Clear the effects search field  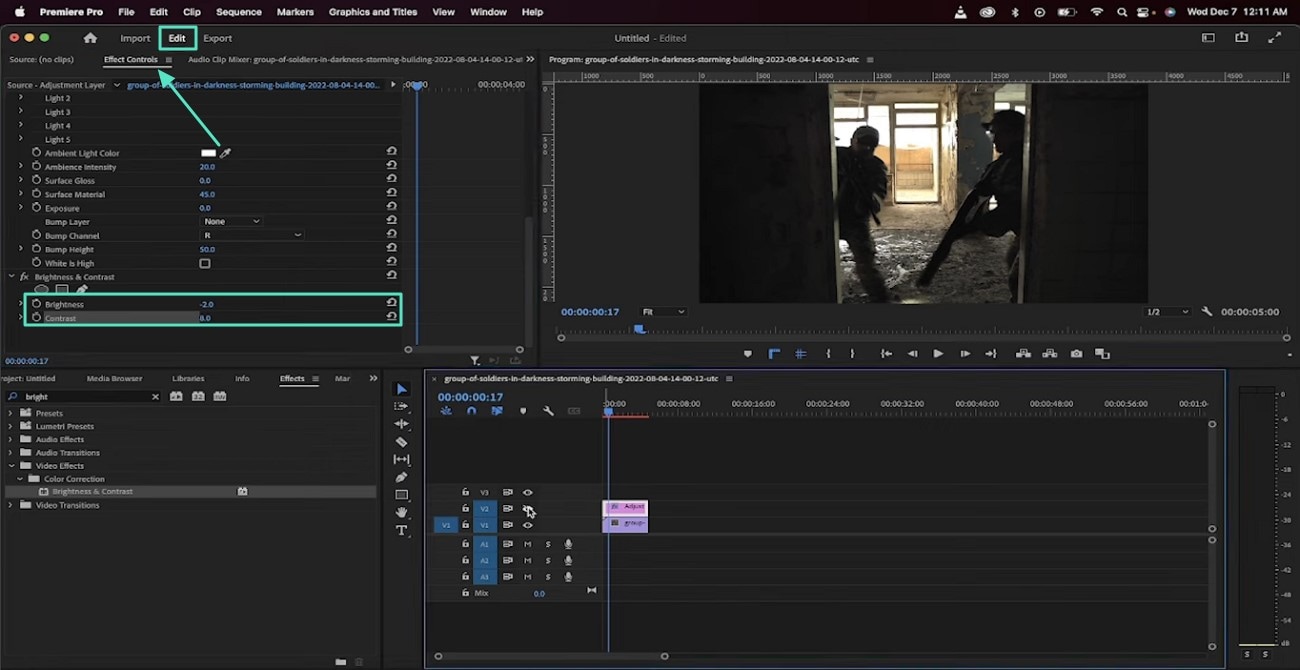coord(155,397)
